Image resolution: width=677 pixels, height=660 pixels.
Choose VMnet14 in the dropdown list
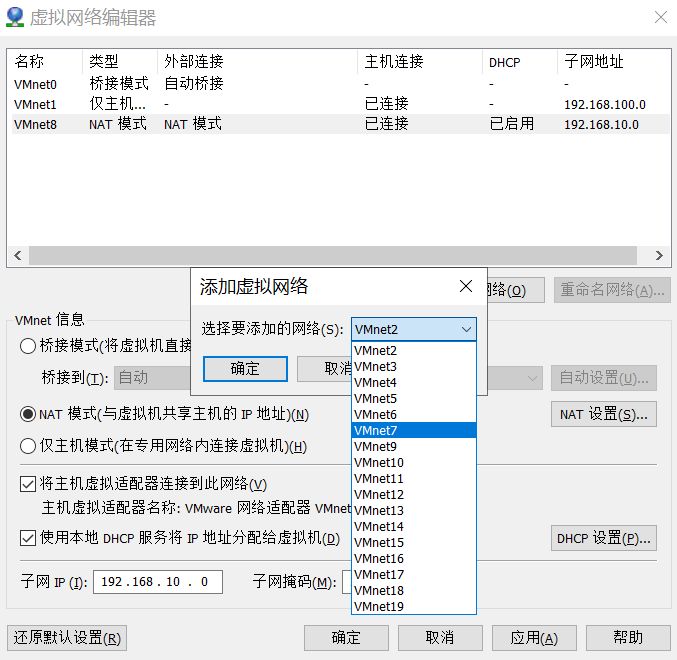pyautogui.click(x=414, y=526)
